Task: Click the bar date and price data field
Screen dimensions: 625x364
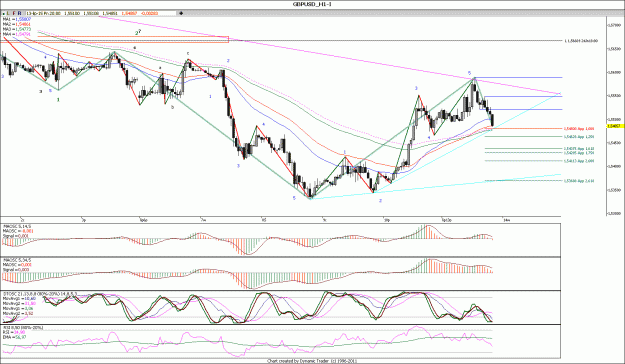Action: 101,13
